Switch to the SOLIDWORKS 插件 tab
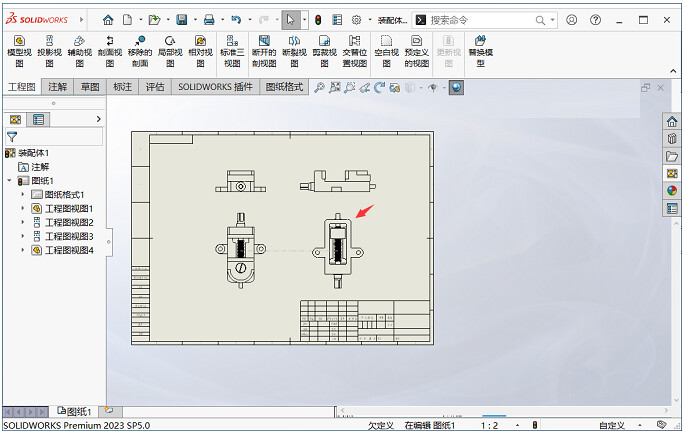Viewport: 686px width, 433px height. coord(215,87)
